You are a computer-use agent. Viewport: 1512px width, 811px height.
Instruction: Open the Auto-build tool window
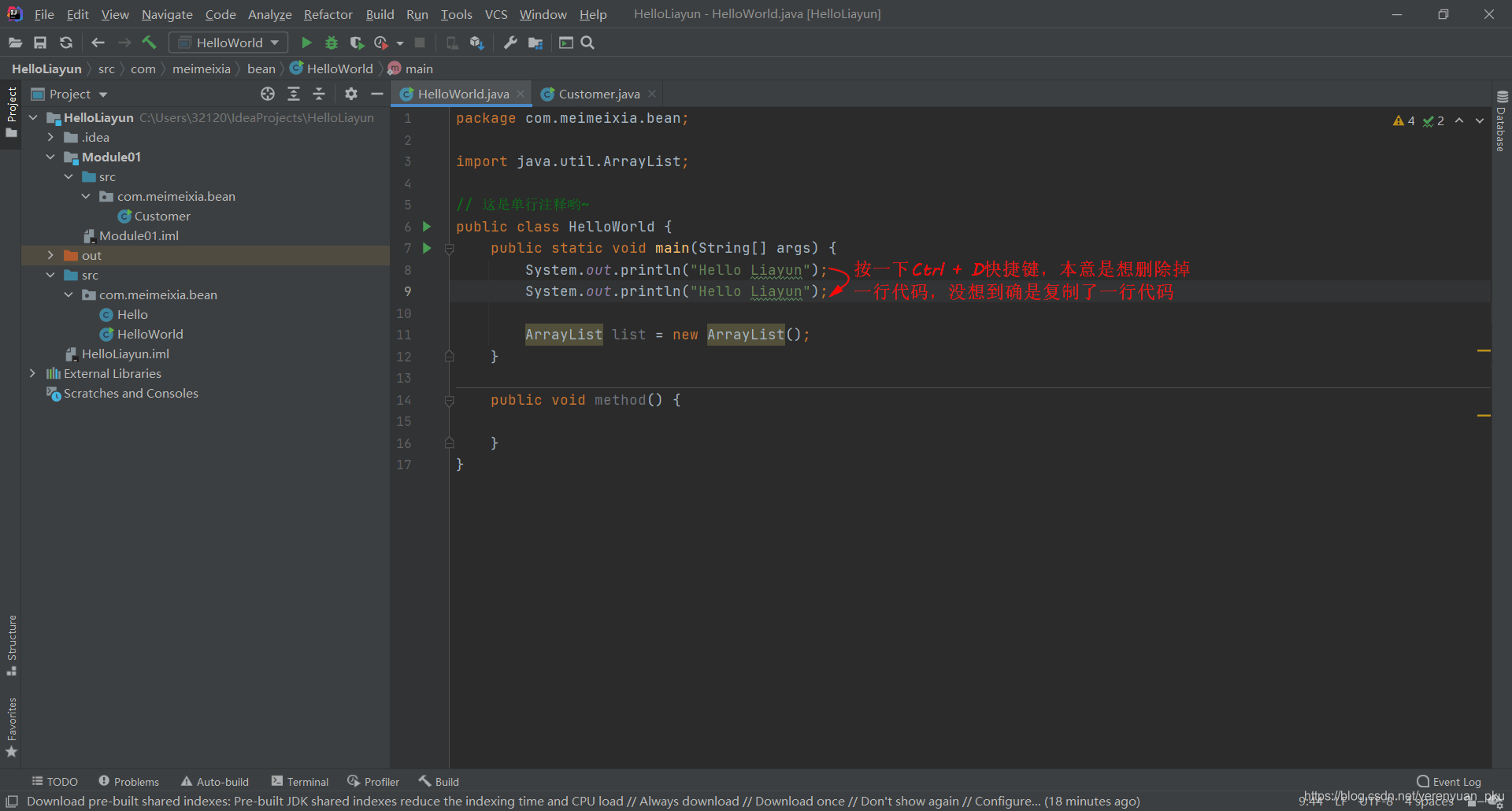pos(215,782)
